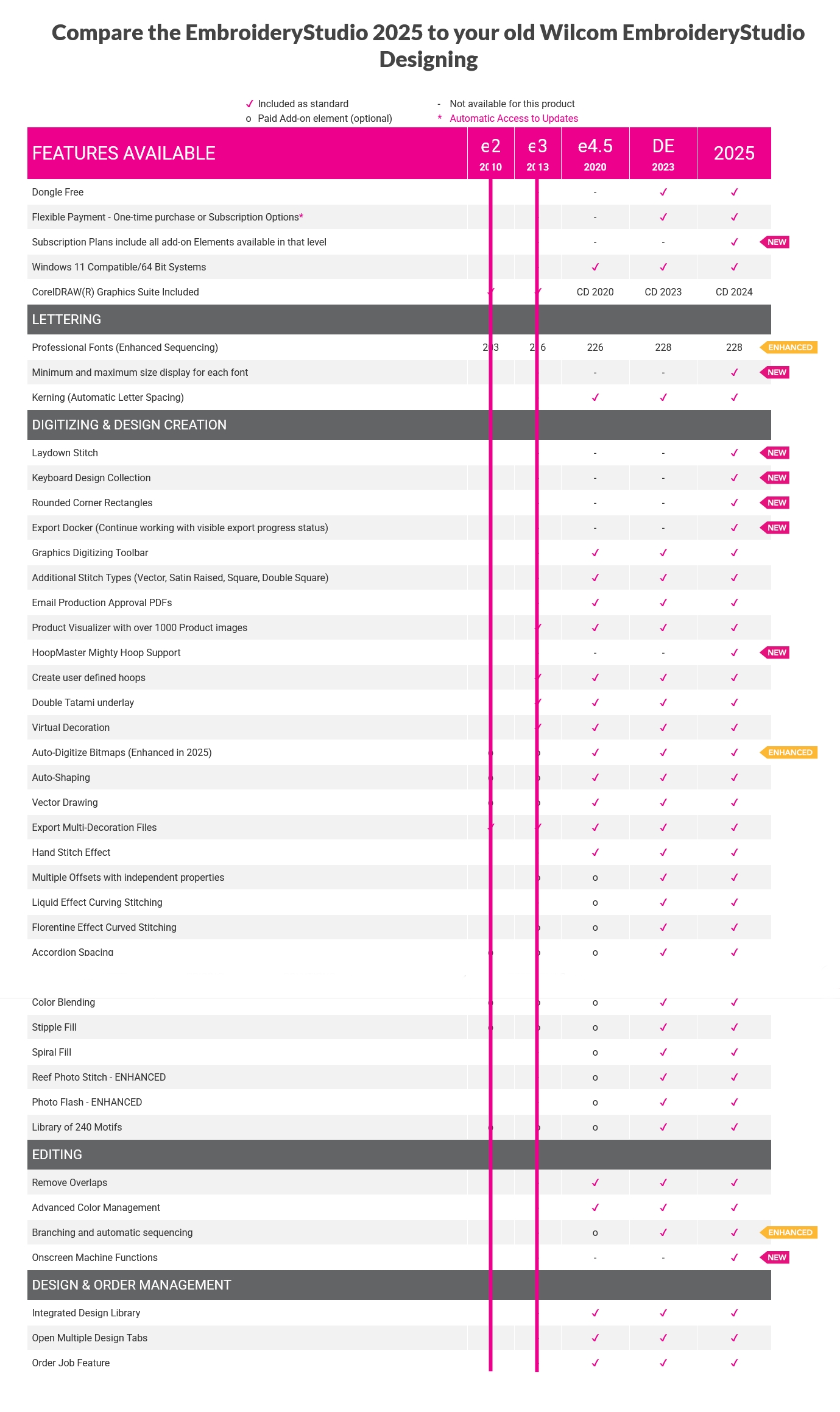Click the NEW badge beside Laydown Stitch
840x1412 pixels.
(x=775, y=453)
